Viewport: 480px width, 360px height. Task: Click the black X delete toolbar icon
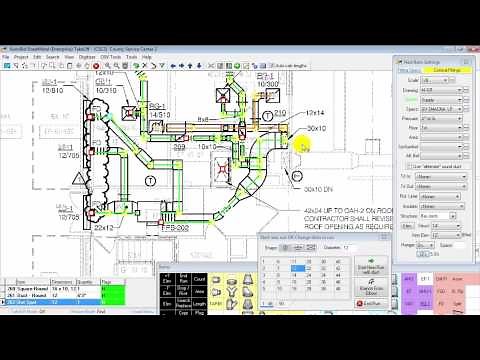coord(144,66)
